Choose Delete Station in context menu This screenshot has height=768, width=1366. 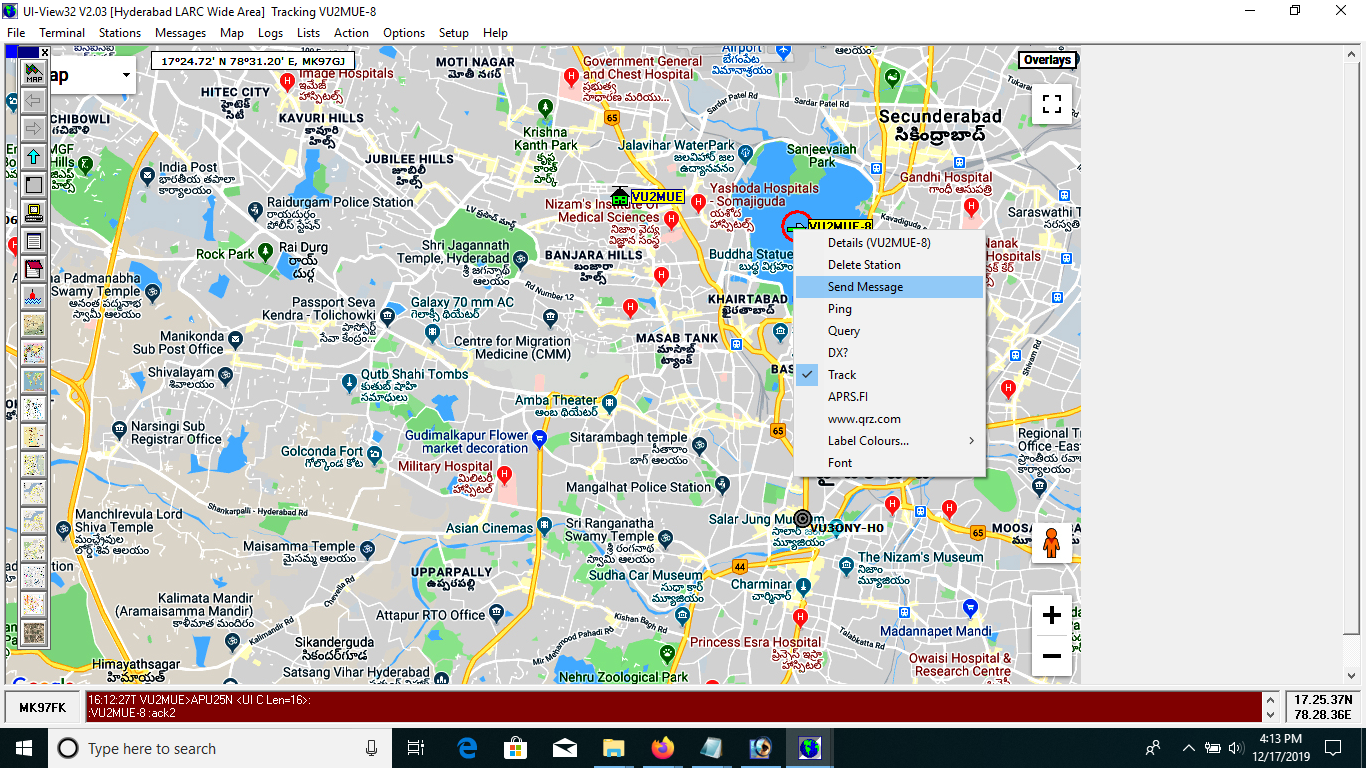pyautogui.click(x=890, y=265)
